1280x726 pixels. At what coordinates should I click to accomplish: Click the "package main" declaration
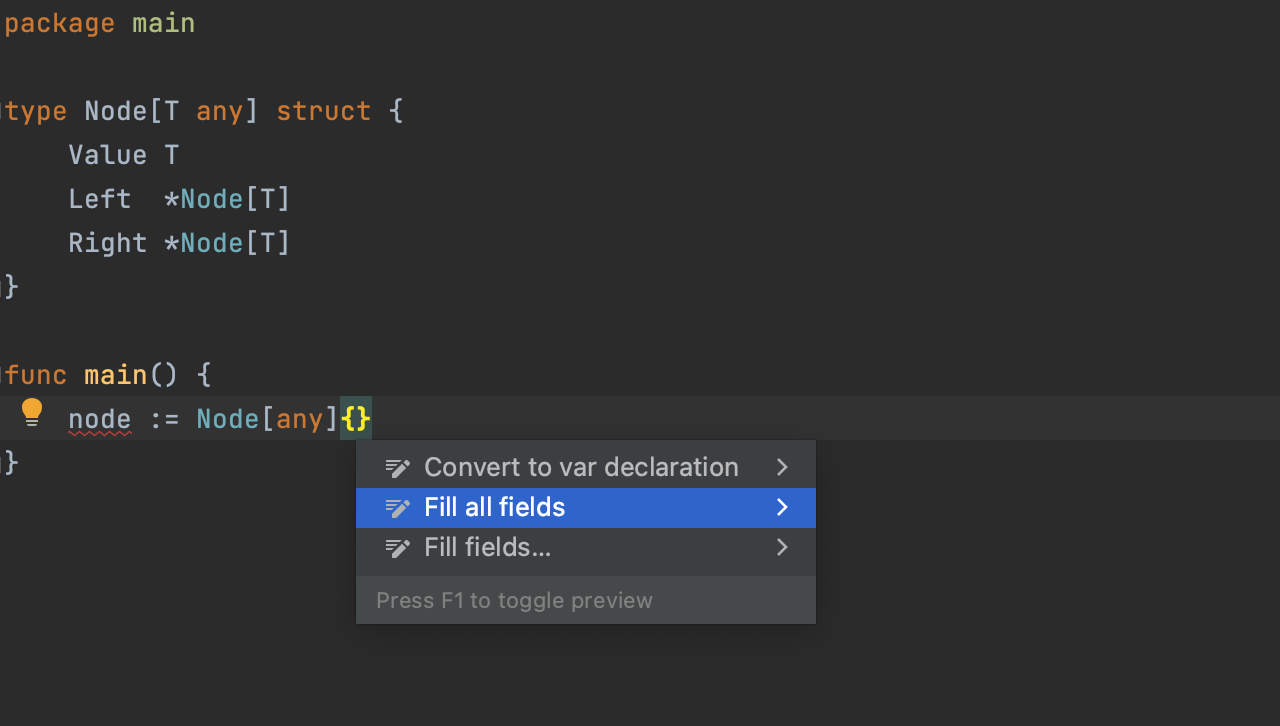point(98,22)
